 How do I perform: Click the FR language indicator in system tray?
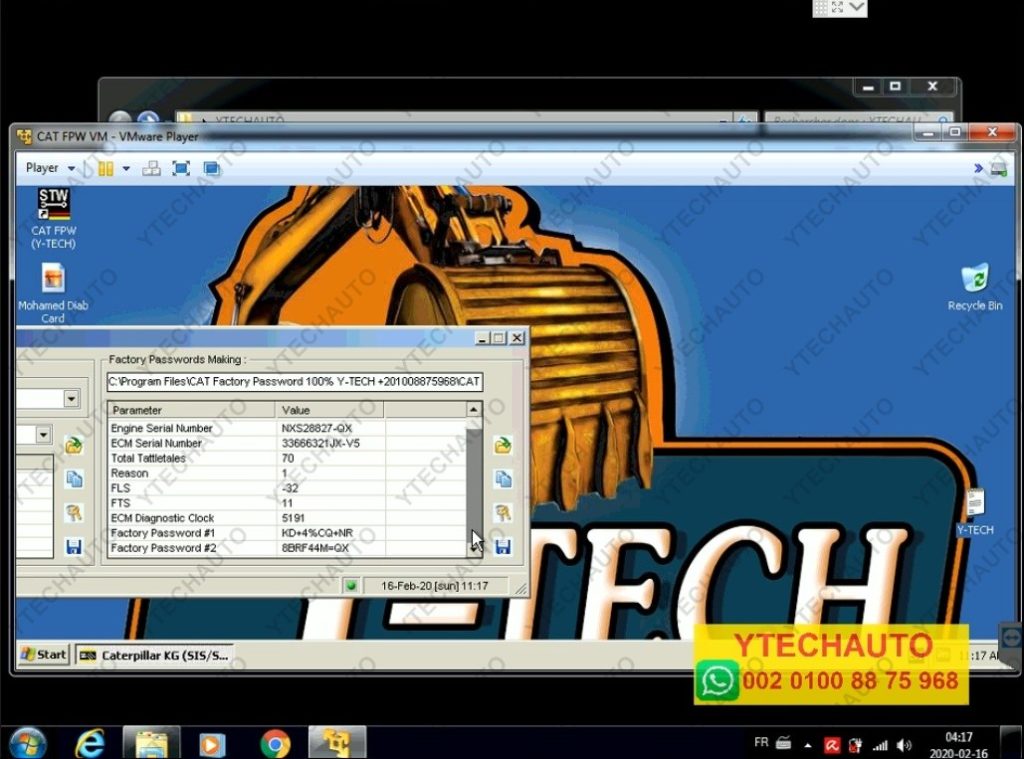click(761, 743)
